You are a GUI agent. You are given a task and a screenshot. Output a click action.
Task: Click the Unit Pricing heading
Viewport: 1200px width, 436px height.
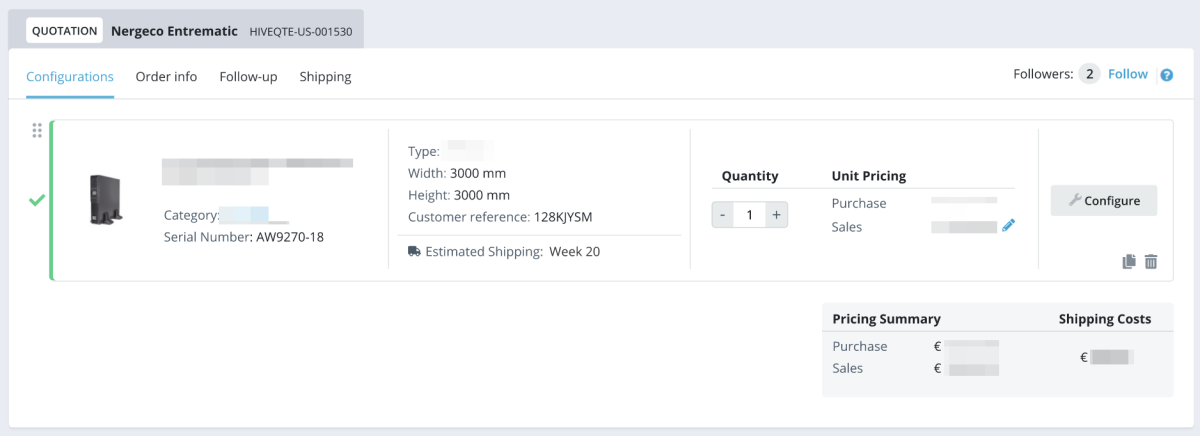point(868,176)
